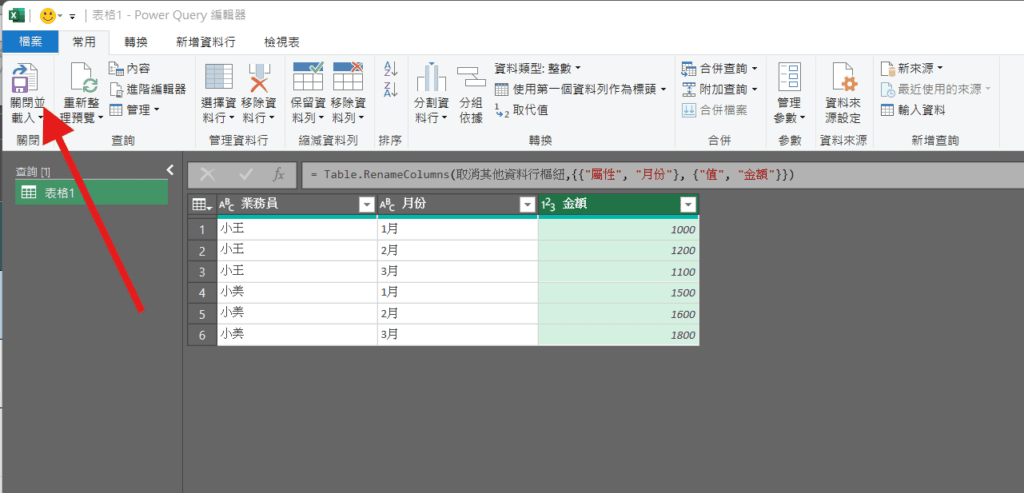Open 選擇資料行 (Choose Columns) tool
The image size is (1024, 493).
click(218, 78)
